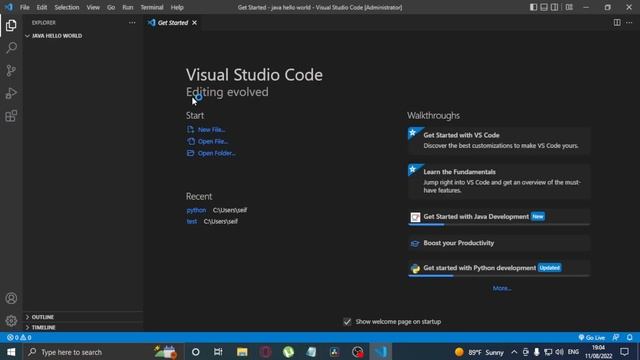Open the Manage gear icon
The height and width of the screenshot is (360, 640).
click(x=11, y=321)
